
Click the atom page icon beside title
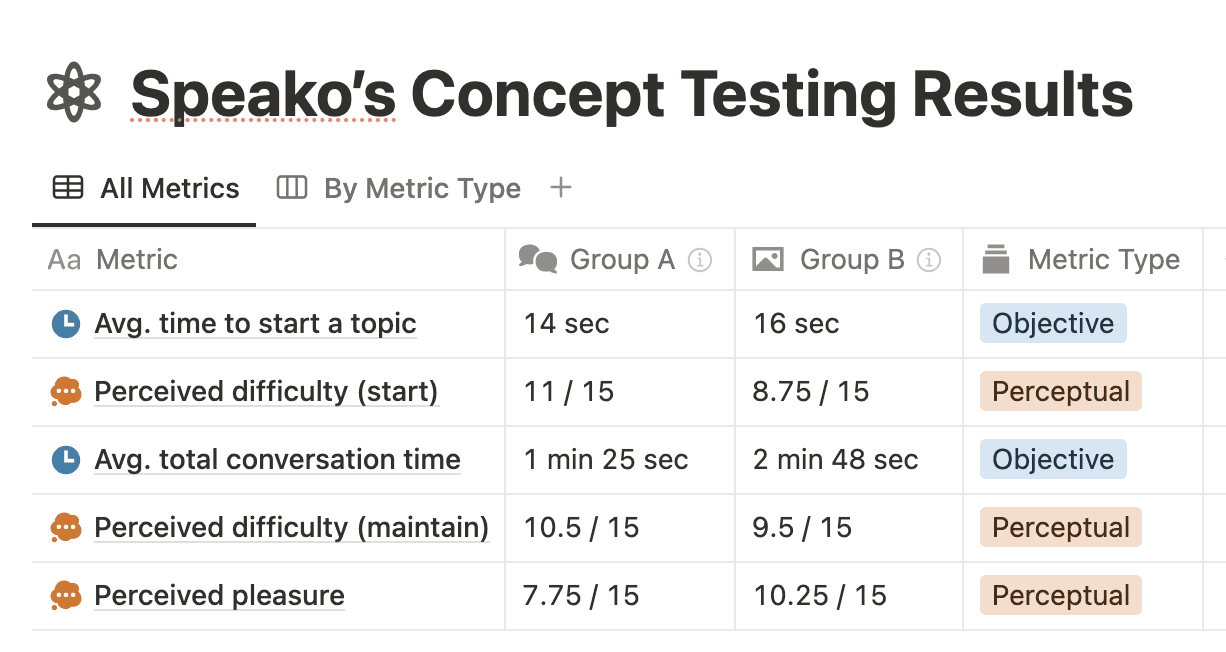coord(75,93)
